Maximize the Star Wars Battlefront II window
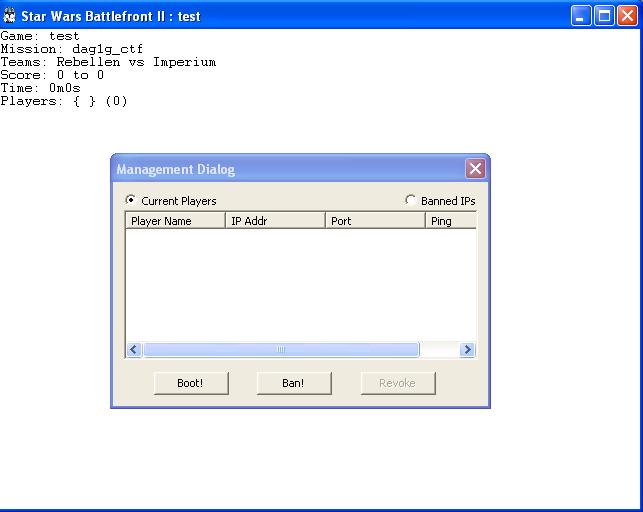 click(603, 16)
